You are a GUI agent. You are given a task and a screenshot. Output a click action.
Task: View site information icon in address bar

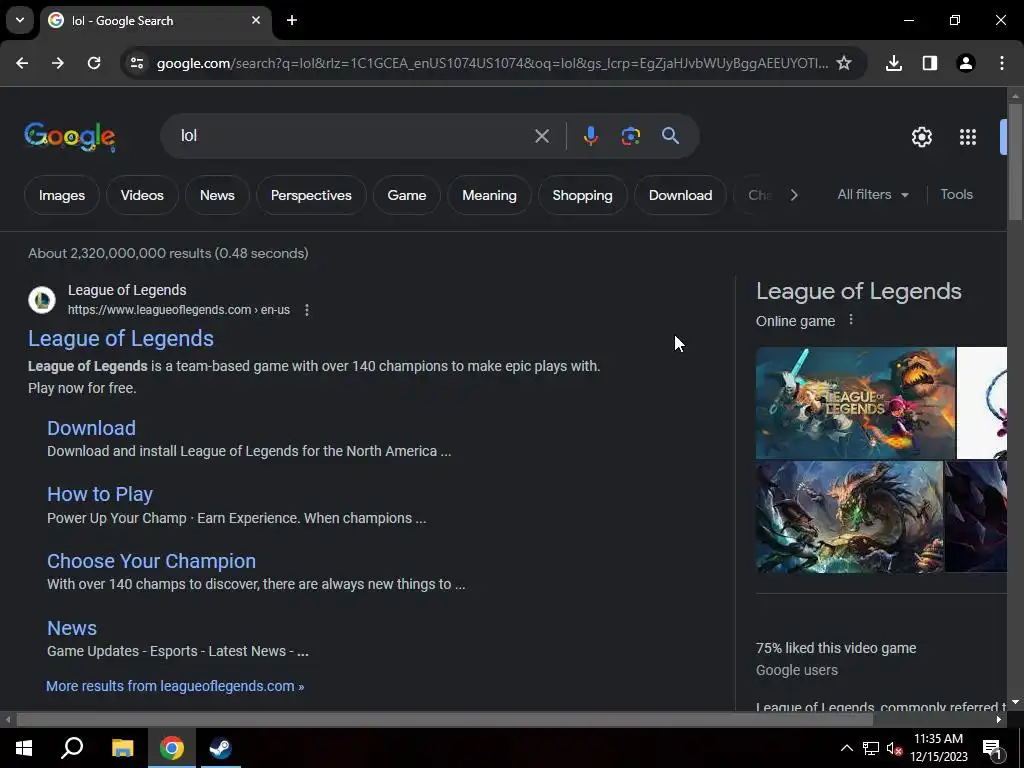[137, 63]
